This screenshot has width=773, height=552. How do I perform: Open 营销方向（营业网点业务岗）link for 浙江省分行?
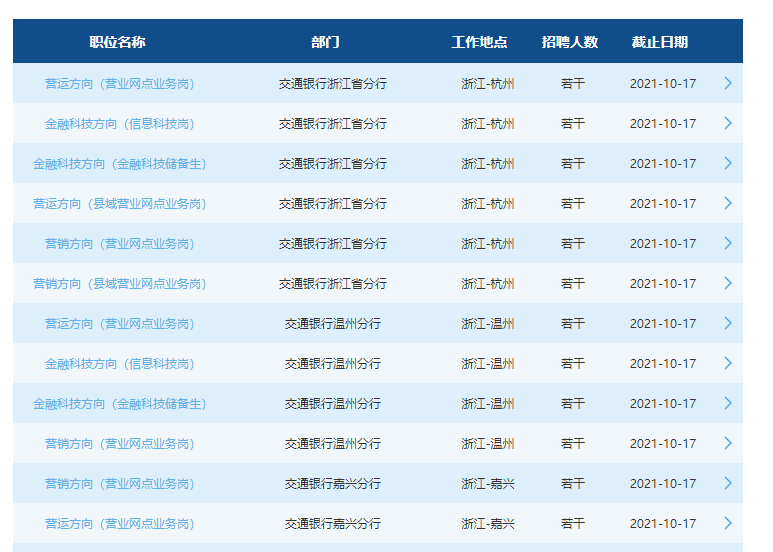119,243
